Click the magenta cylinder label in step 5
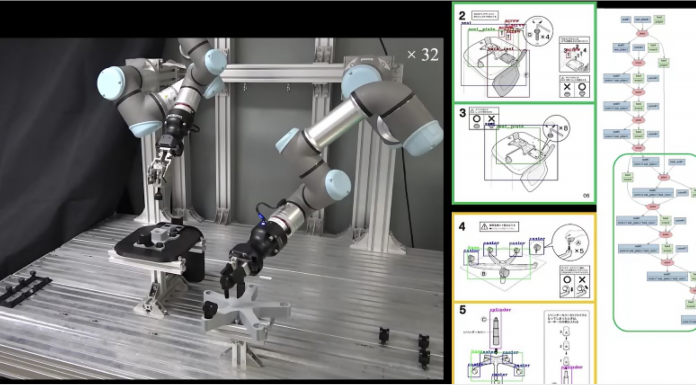This screenshot has width=696, height=385. [x=500, y=310]
